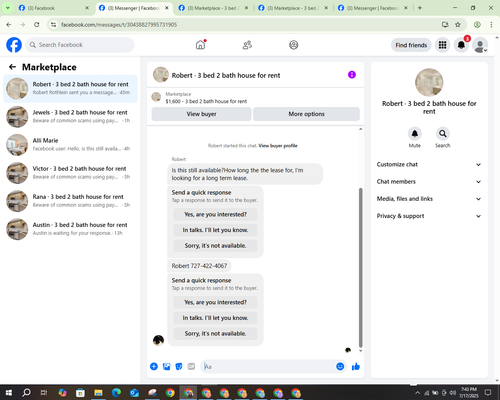Open Windows Start menu

click(x=9, y=393)
